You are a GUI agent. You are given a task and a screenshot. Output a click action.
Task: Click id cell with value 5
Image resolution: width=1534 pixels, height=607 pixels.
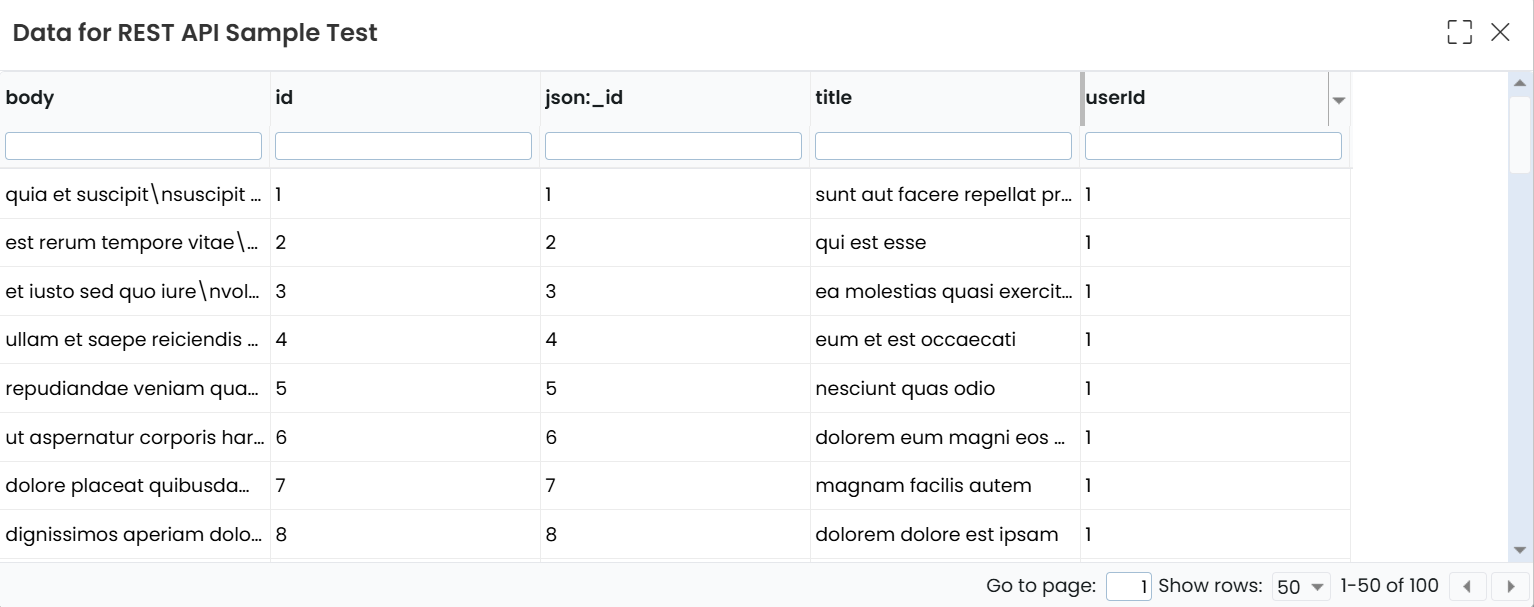click(405, 388)
